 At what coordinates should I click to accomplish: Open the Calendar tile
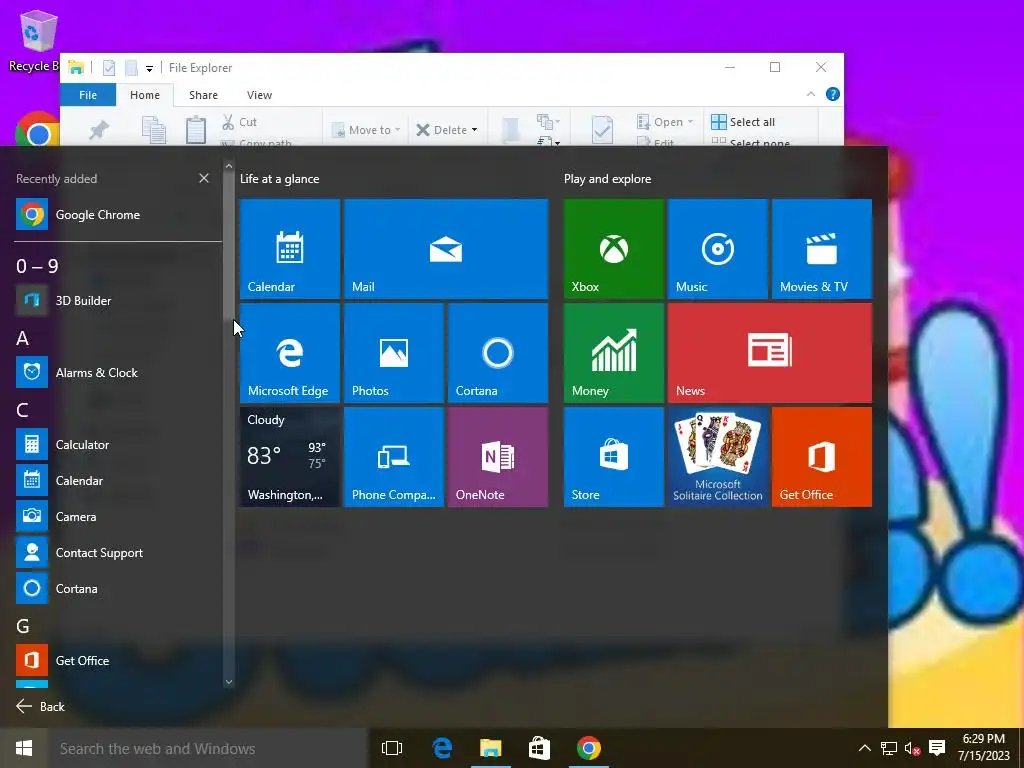tap(290, 249)
